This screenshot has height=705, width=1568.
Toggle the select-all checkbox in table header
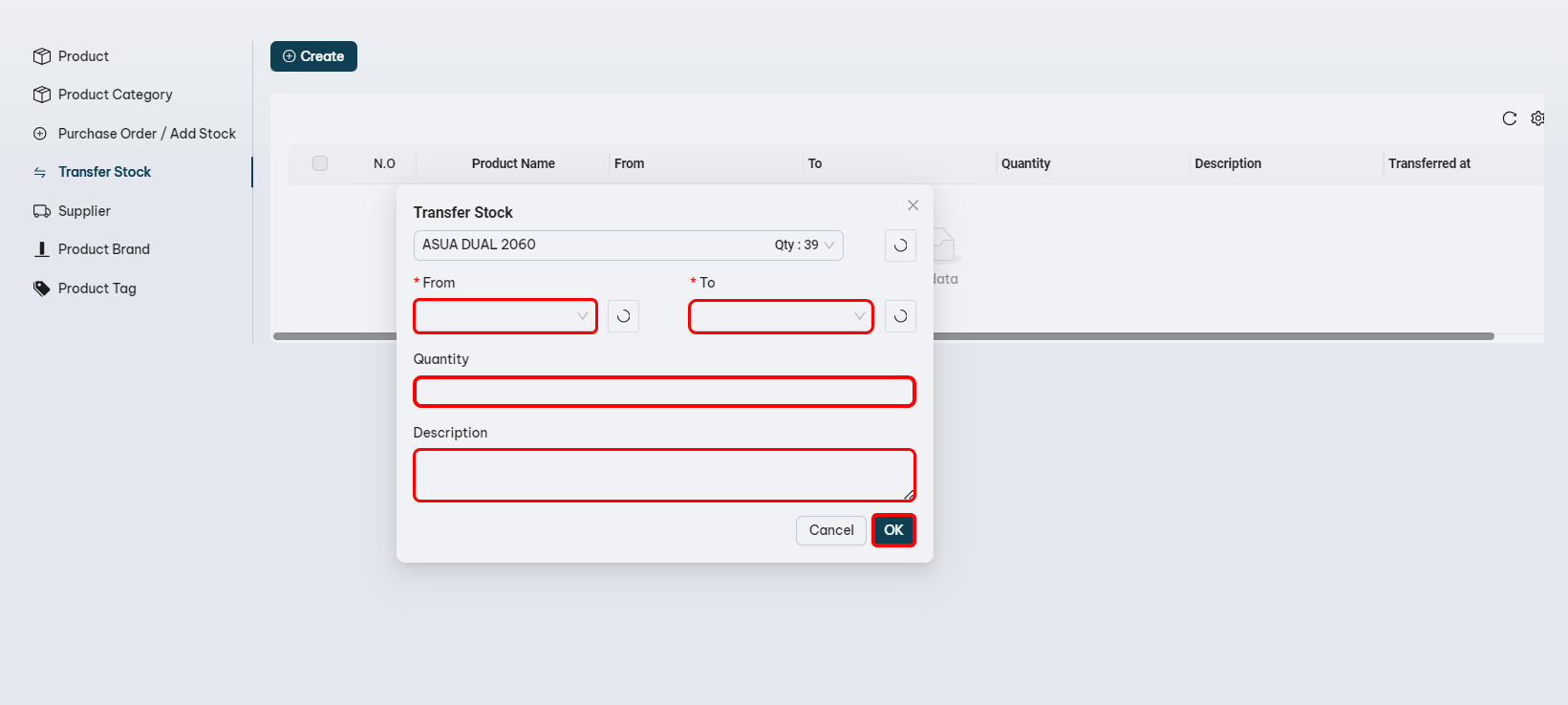320,163
